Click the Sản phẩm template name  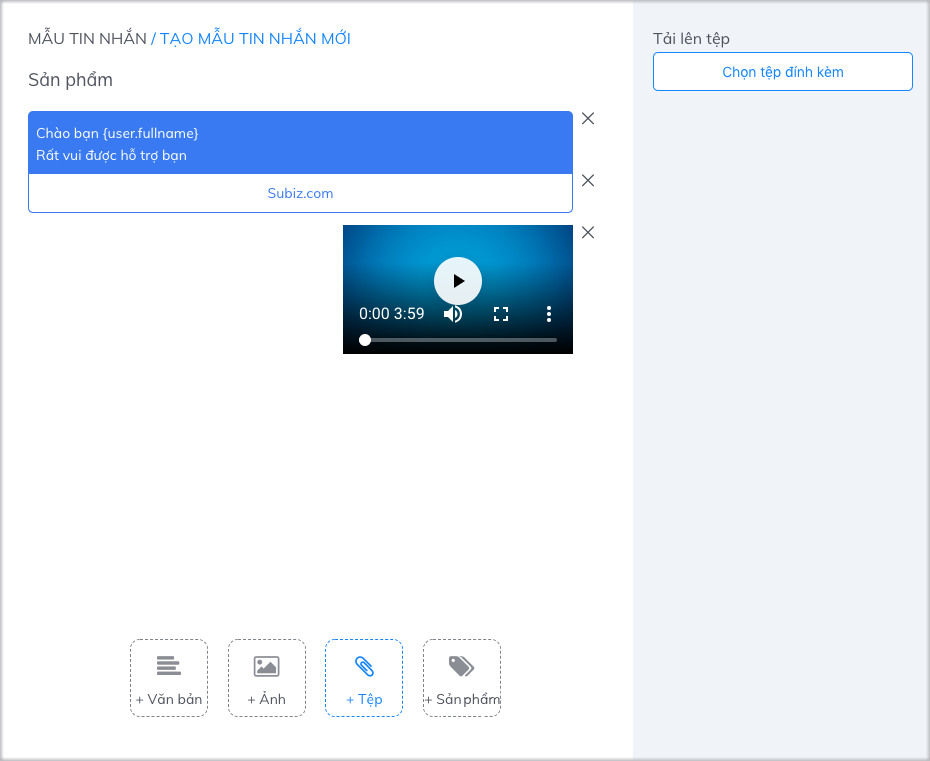[70, 80]
